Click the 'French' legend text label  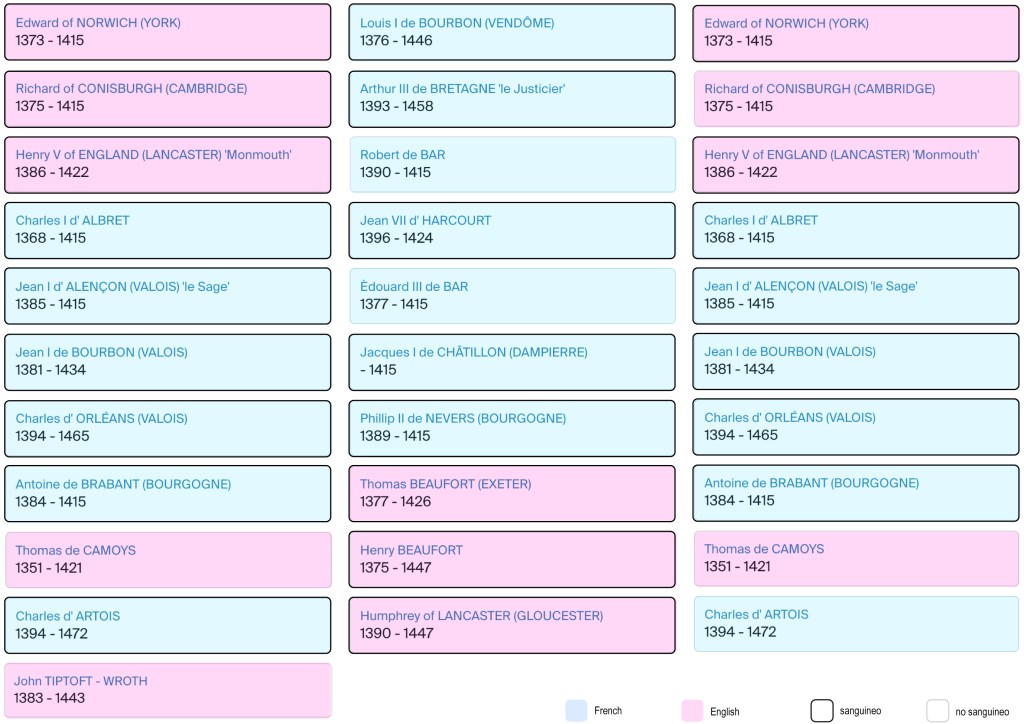click(608, 711)
